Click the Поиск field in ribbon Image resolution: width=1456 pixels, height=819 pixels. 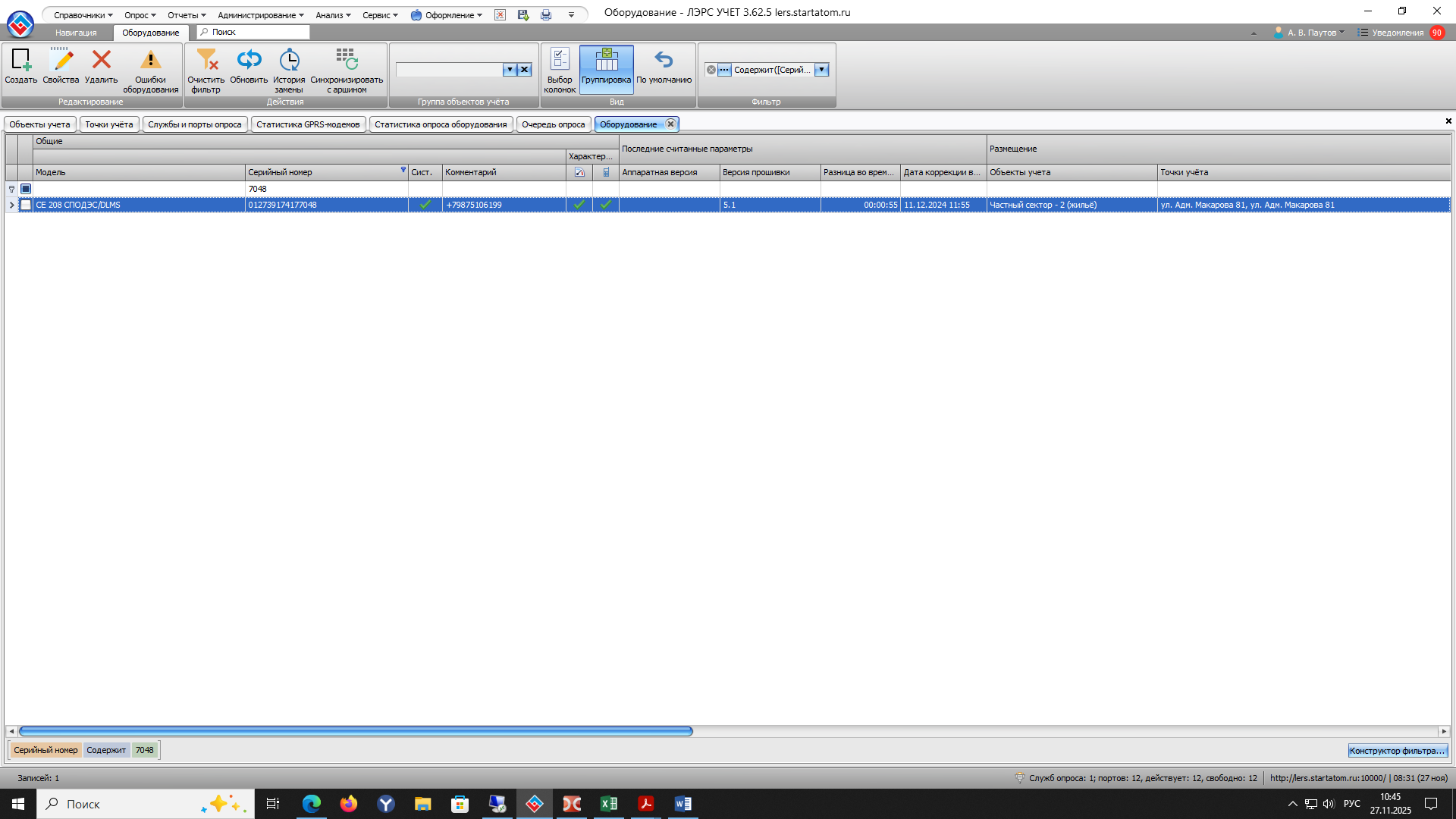pos(254,32)
